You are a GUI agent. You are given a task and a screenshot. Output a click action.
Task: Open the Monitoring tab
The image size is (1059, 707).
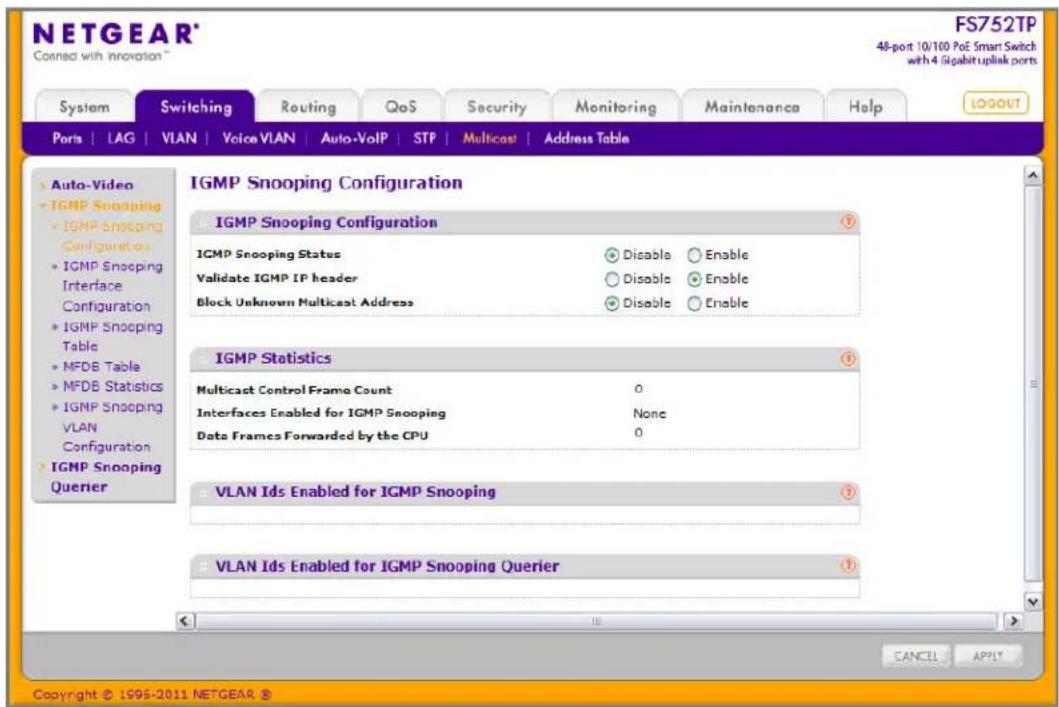click(615, 107)
